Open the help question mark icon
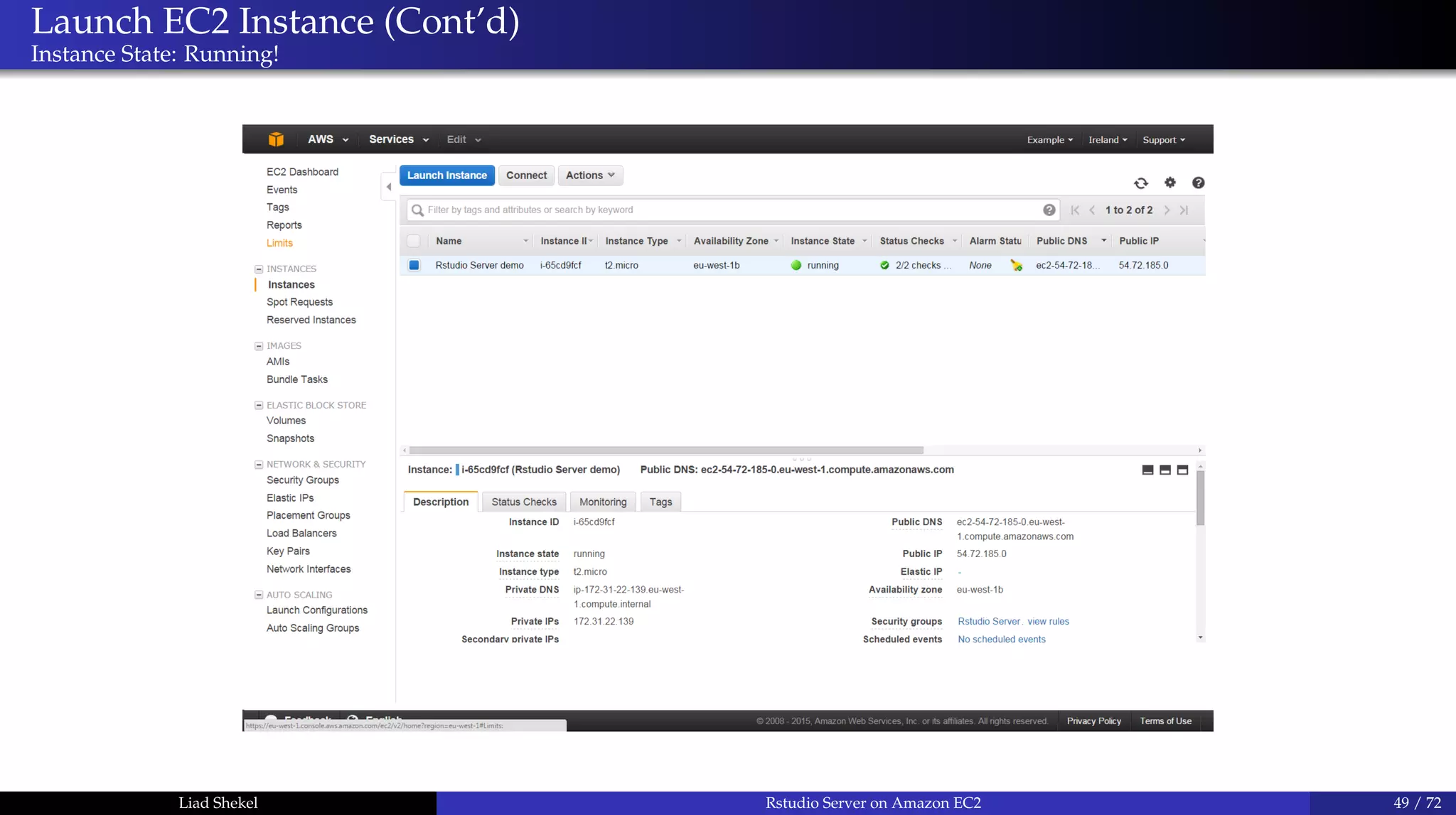Screen dimensions: 1456x815 click(x=1198, y=183)
